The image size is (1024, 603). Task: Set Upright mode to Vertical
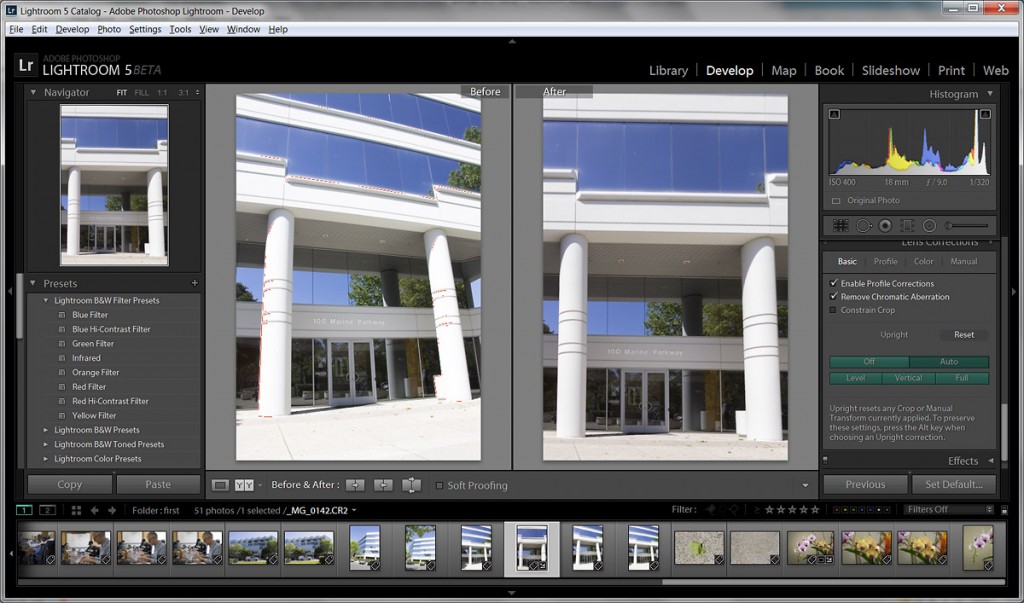click(908, 378)
